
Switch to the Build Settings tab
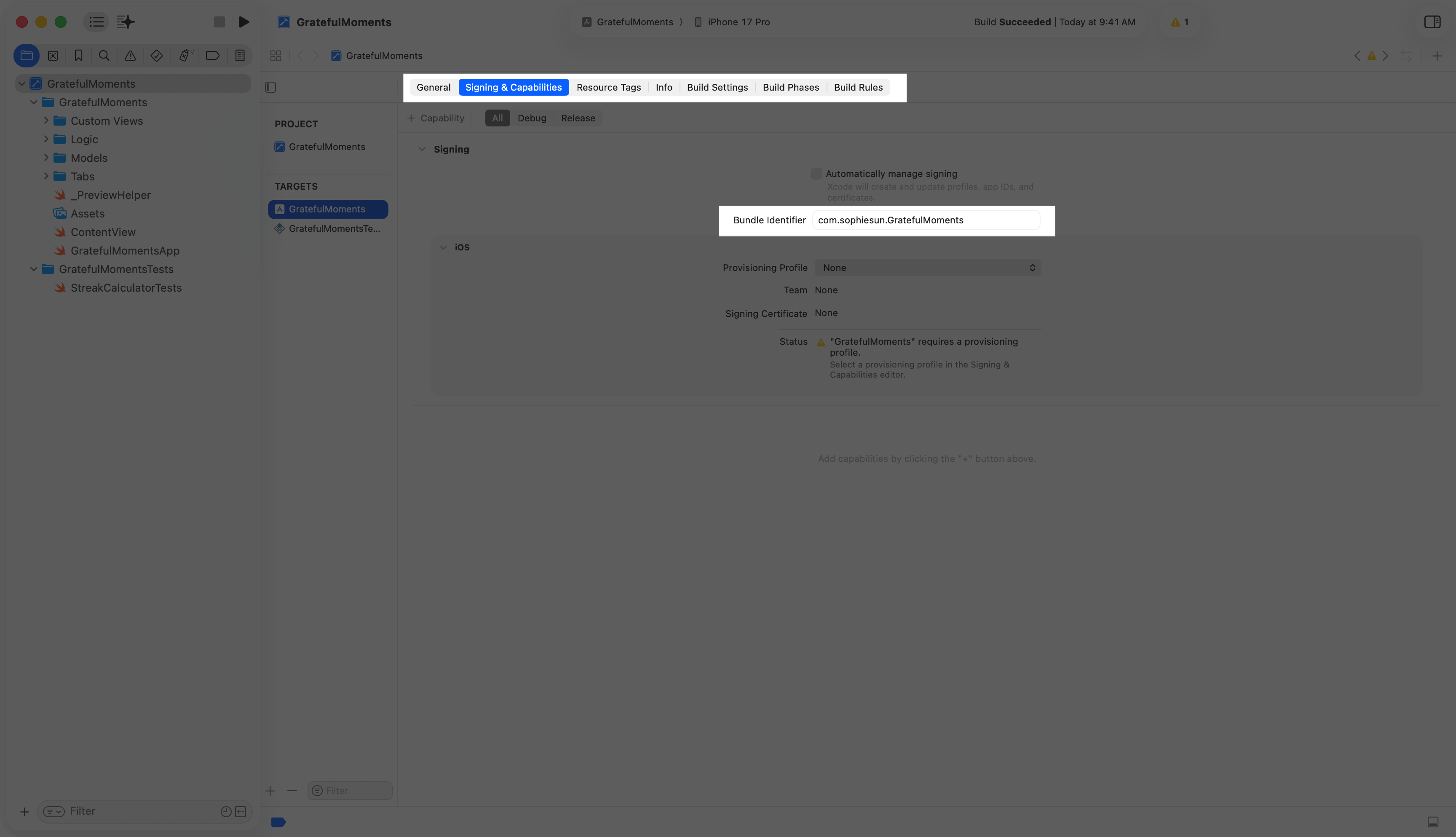pyautogui.click(x=717, y=87)
